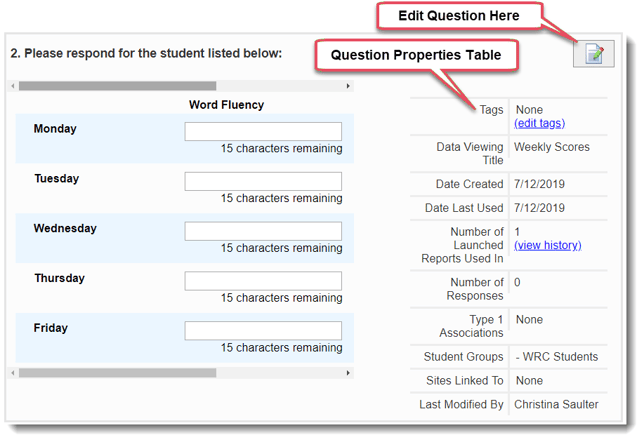Select the "WRC Students" student group value

click(x=556, y=357)
